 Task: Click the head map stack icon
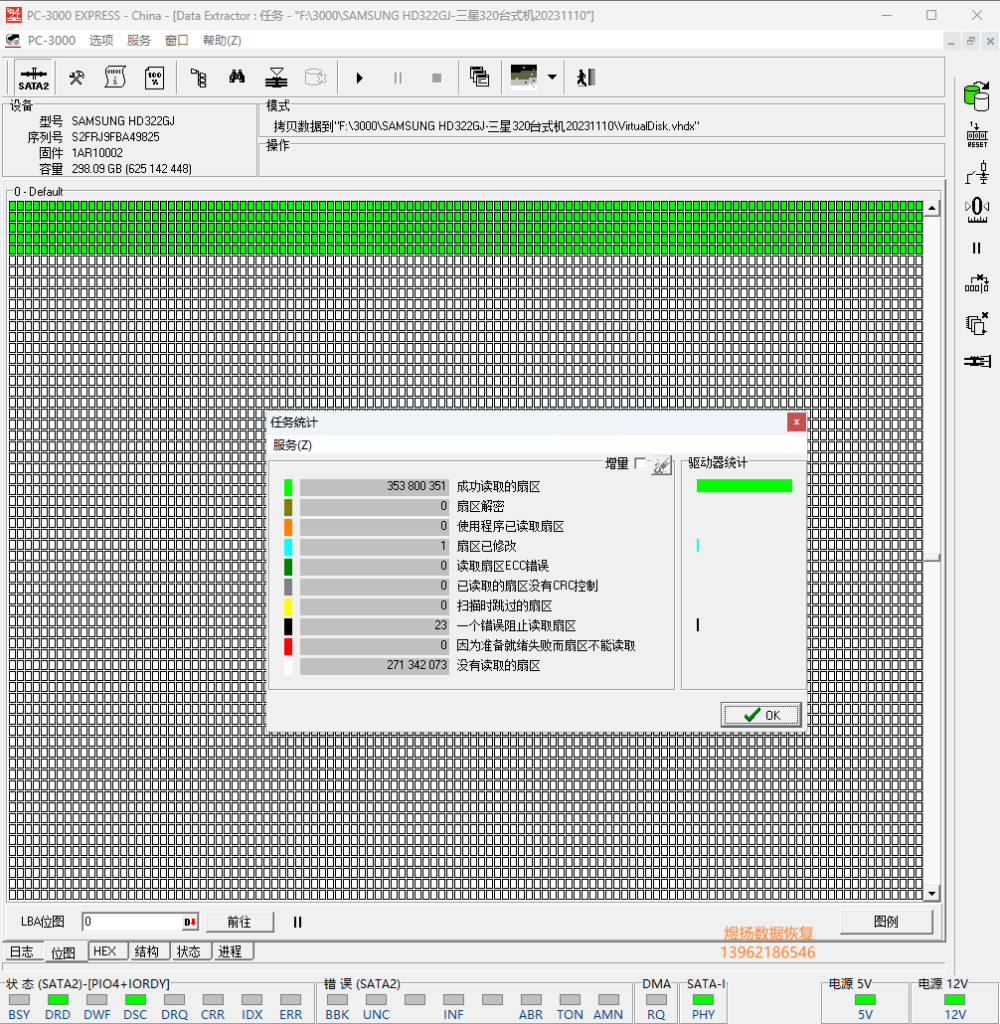click(x=276, y=78)
